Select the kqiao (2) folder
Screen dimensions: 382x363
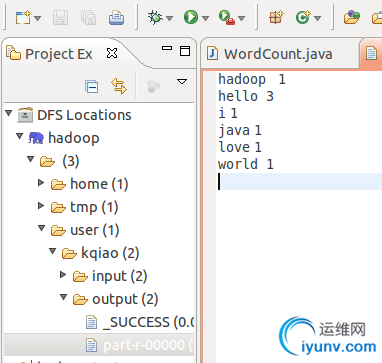[101, 253]
